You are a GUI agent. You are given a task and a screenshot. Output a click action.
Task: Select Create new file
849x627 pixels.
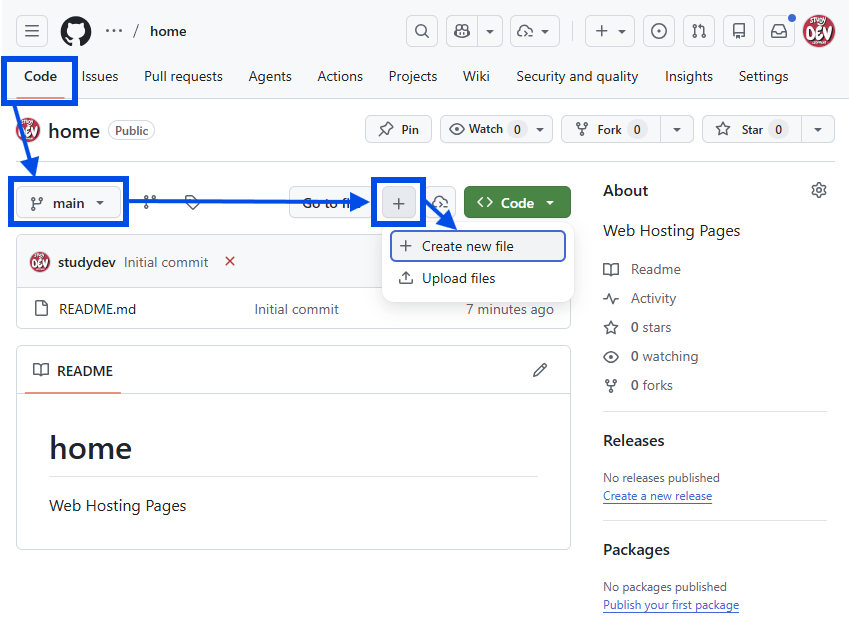478,246
